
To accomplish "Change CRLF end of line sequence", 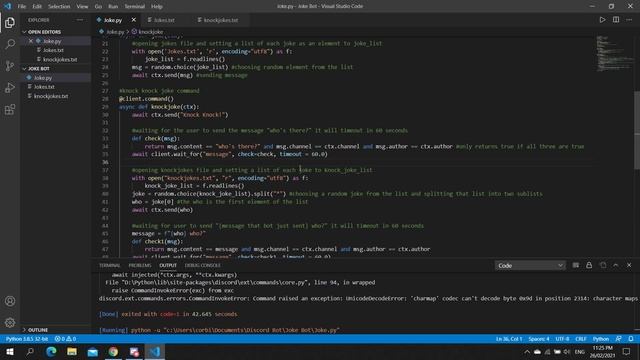I will [580, 339].
